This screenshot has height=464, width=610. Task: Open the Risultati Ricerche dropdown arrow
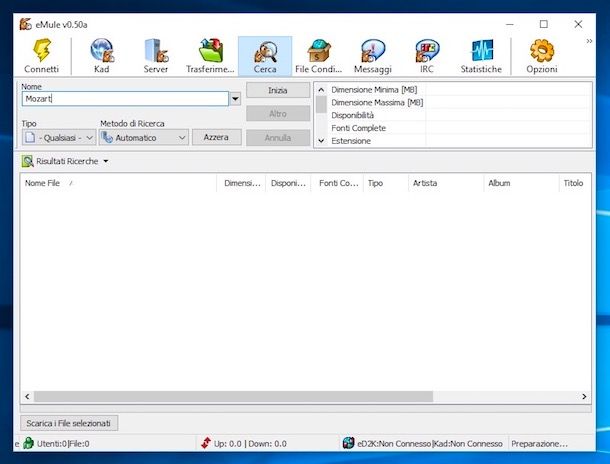tap(106, 161)
